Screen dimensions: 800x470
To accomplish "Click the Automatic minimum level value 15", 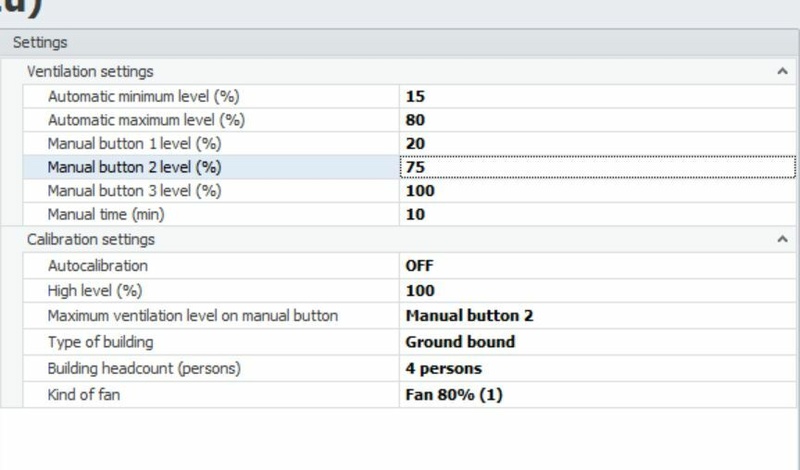I will click(415, 97).
